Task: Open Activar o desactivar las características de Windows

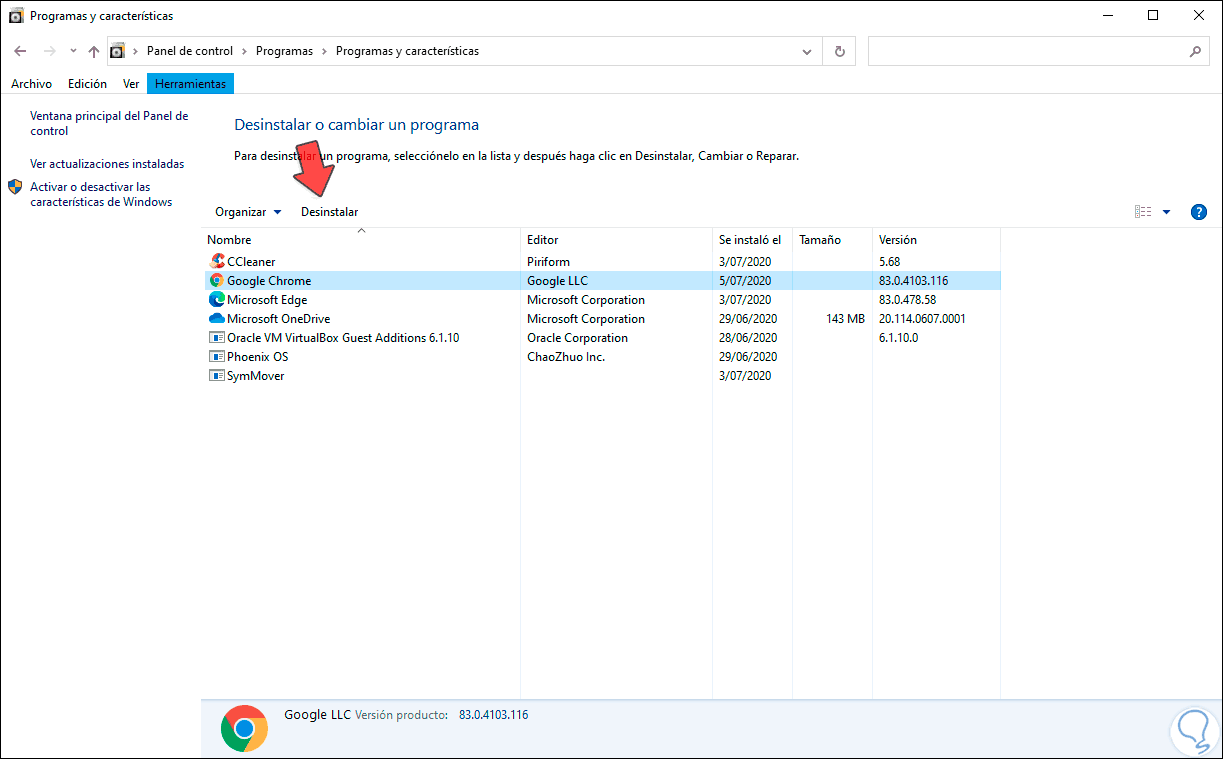Action: click(101, 194)
